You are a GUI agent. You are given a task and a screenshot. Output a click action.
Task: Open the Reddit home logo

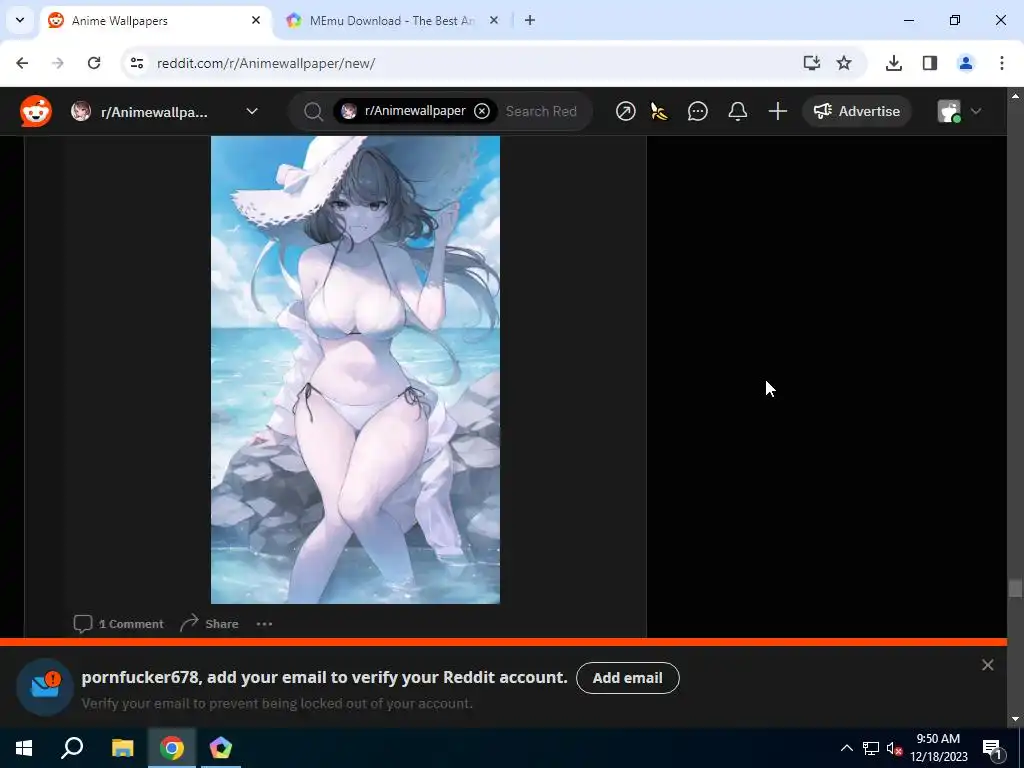(36, 111)
